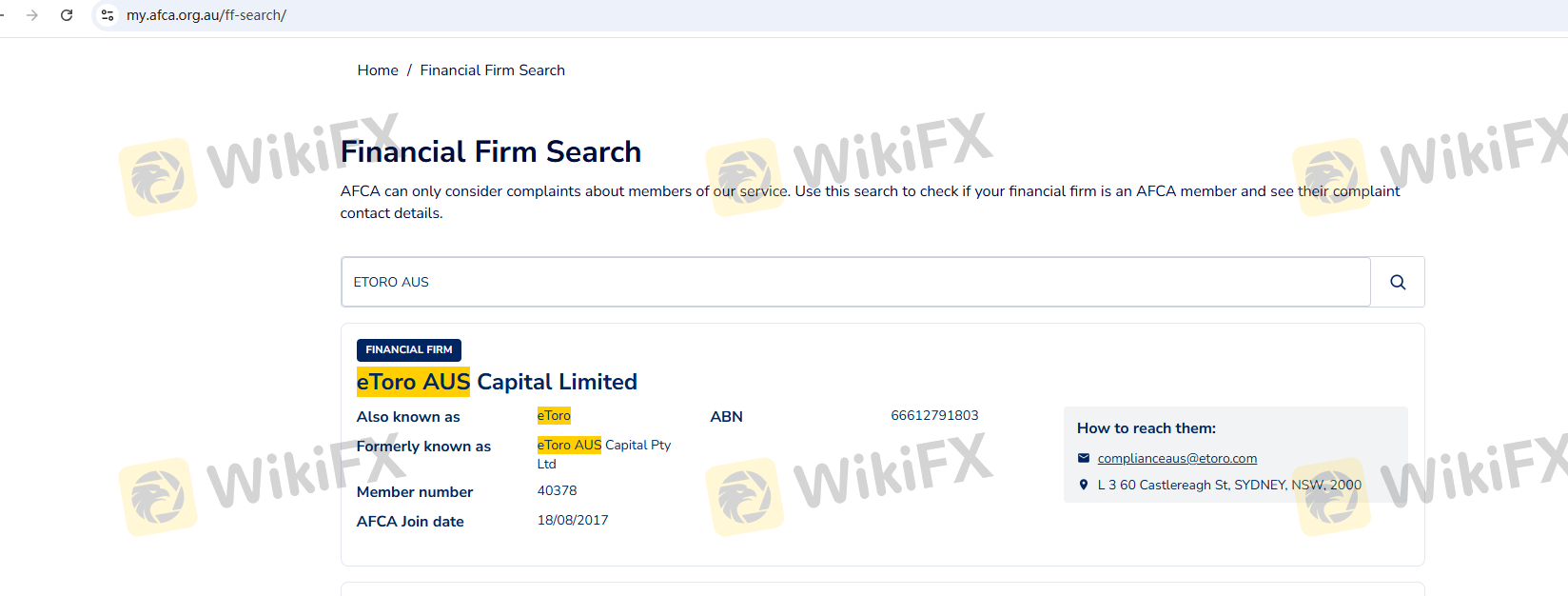Click the How to reach them heading
This screenshot has width=1568, height=596.
(1147, 428)
